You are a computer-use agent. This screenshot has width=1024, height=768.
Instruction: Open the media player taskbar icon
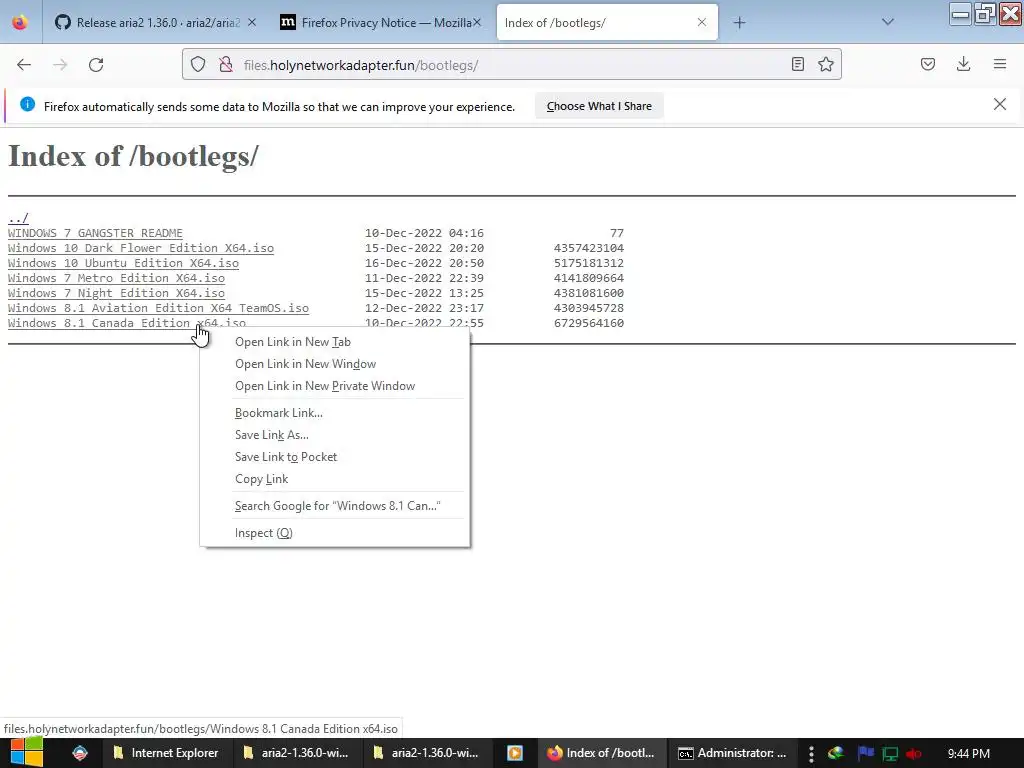[515, 753]
